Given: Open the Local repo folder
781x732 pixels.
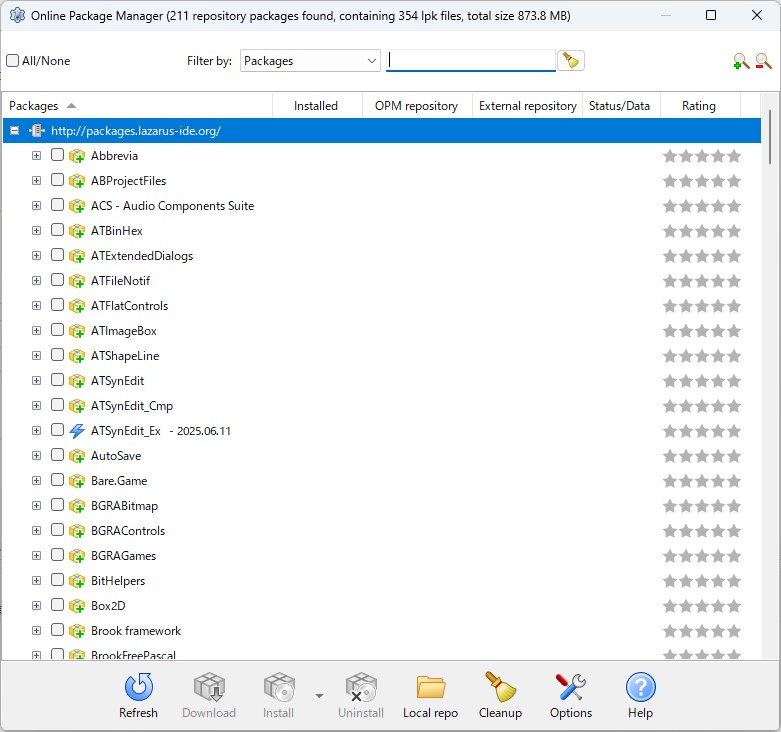Looking at the screenshot, I should (x=430, y=695).
